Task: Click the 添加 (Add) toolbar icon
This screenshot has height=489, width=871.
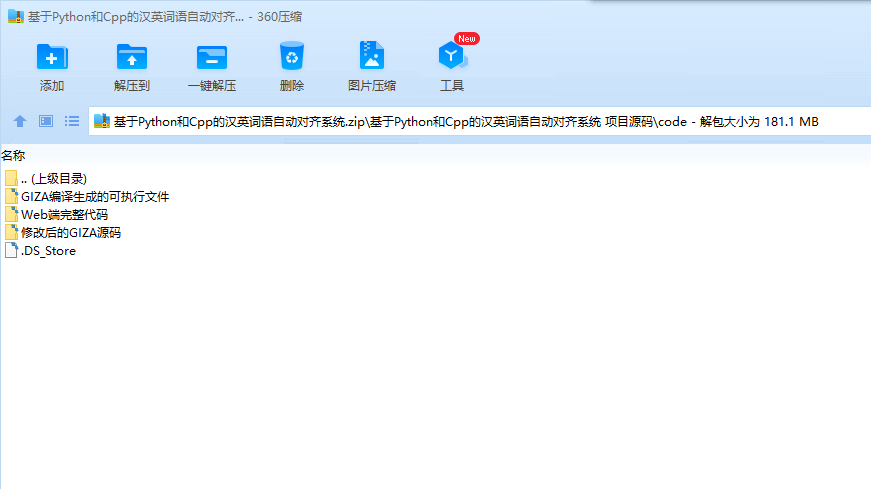Action: click(52, 57)
